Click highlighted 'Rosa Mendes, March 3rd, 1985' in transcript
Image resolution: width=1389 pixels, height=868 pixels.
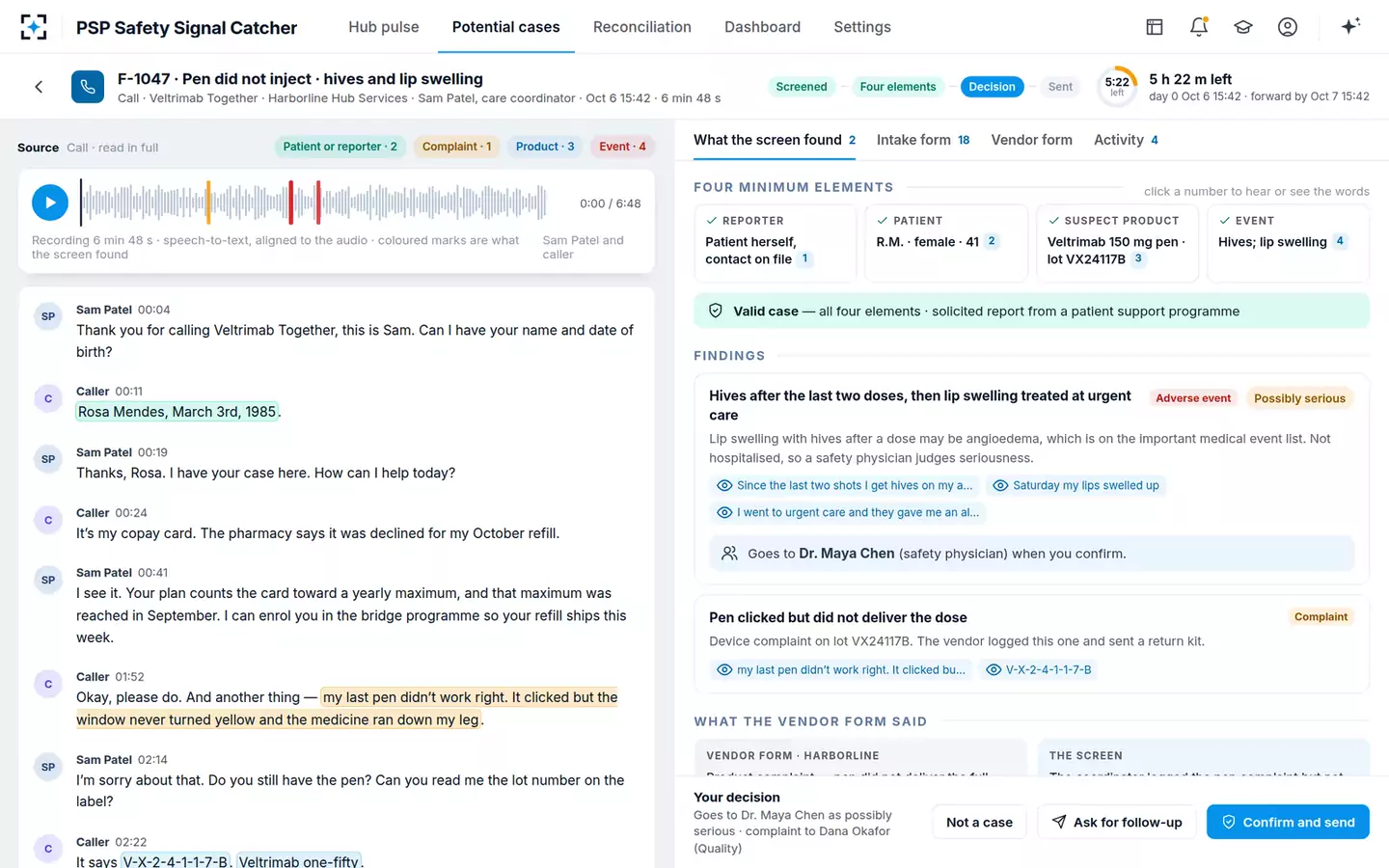tap(177, 412)
